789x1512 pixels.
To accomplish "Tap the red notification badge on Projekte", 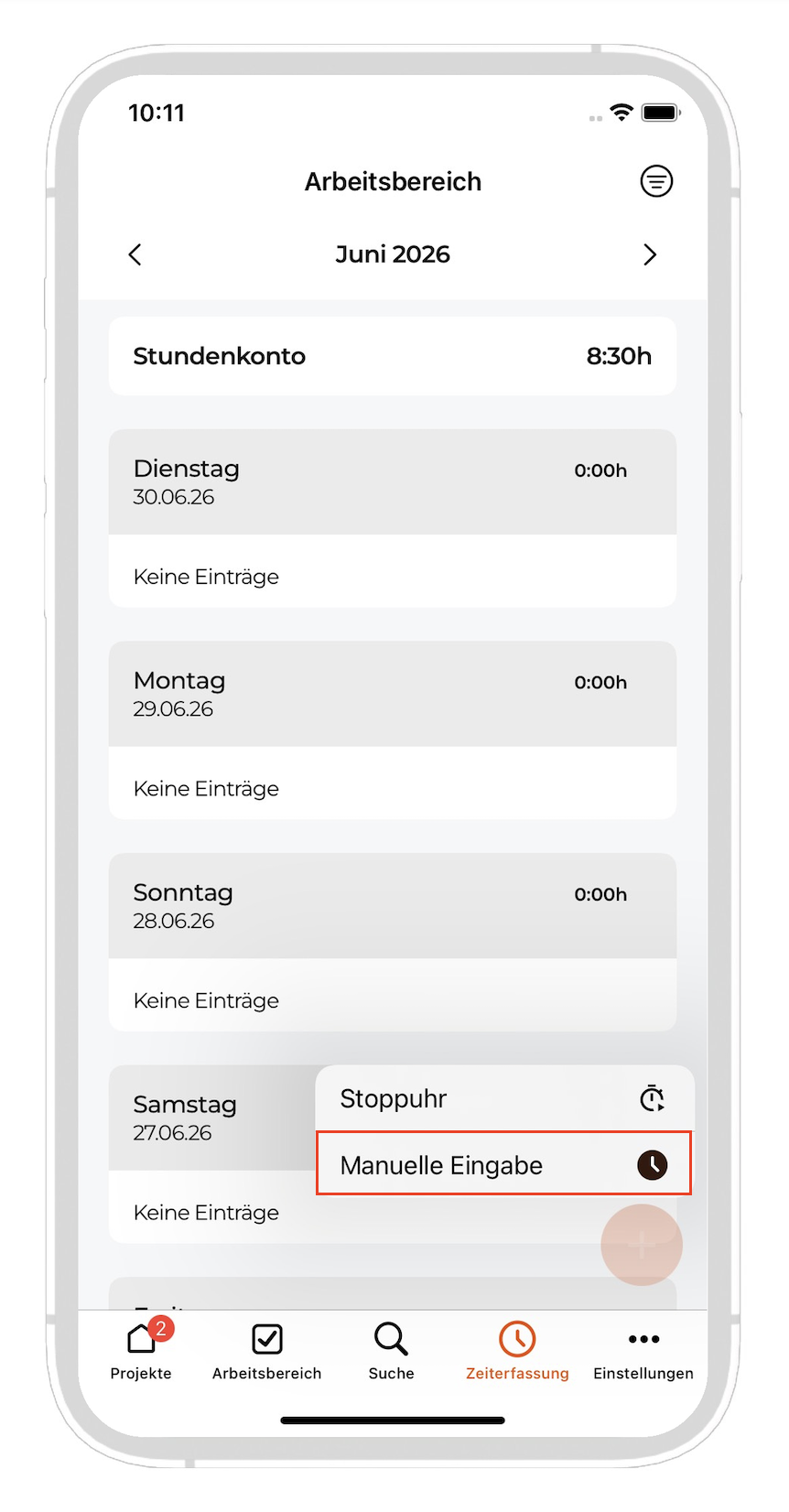I will 161,1328.
